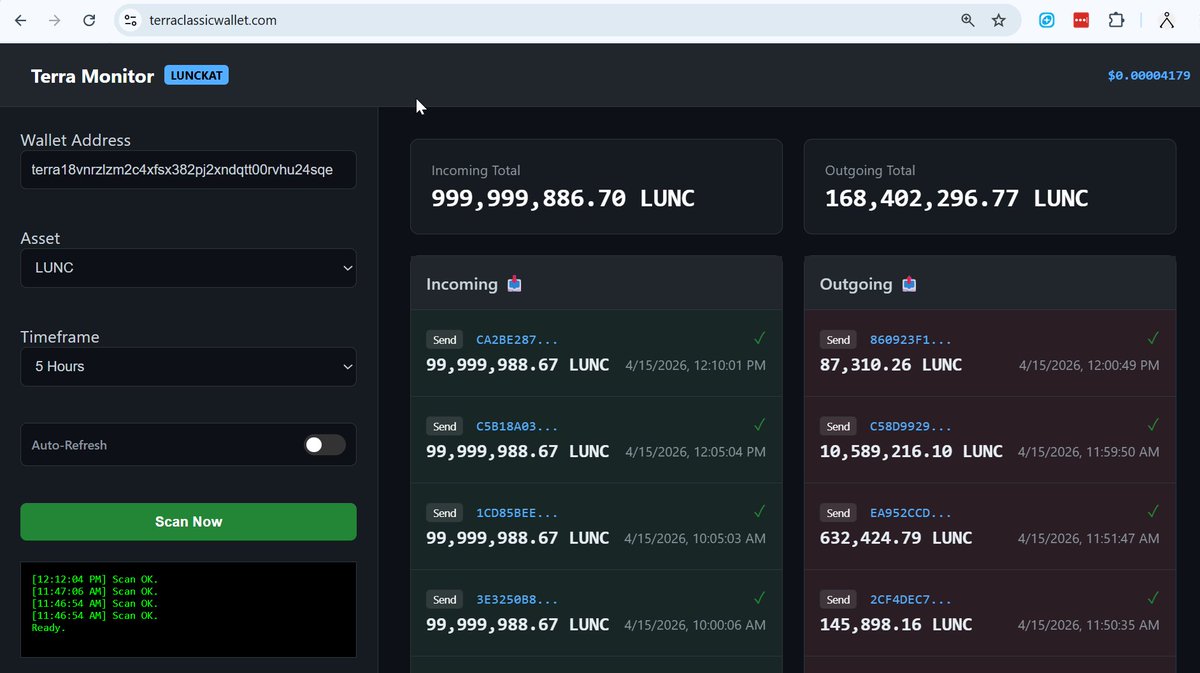Click the Incoming section heading
The height and width of the screenshot is (673, 1200).
pos(462,284)
